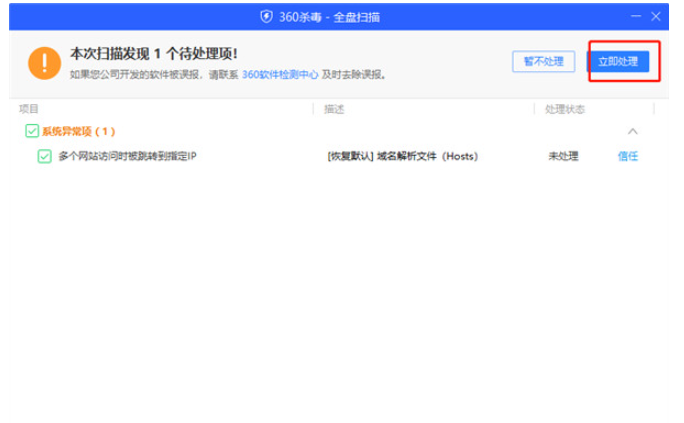Click 立即处理 to handle the issue now
684x423 pixels.
tap(618, 62)
